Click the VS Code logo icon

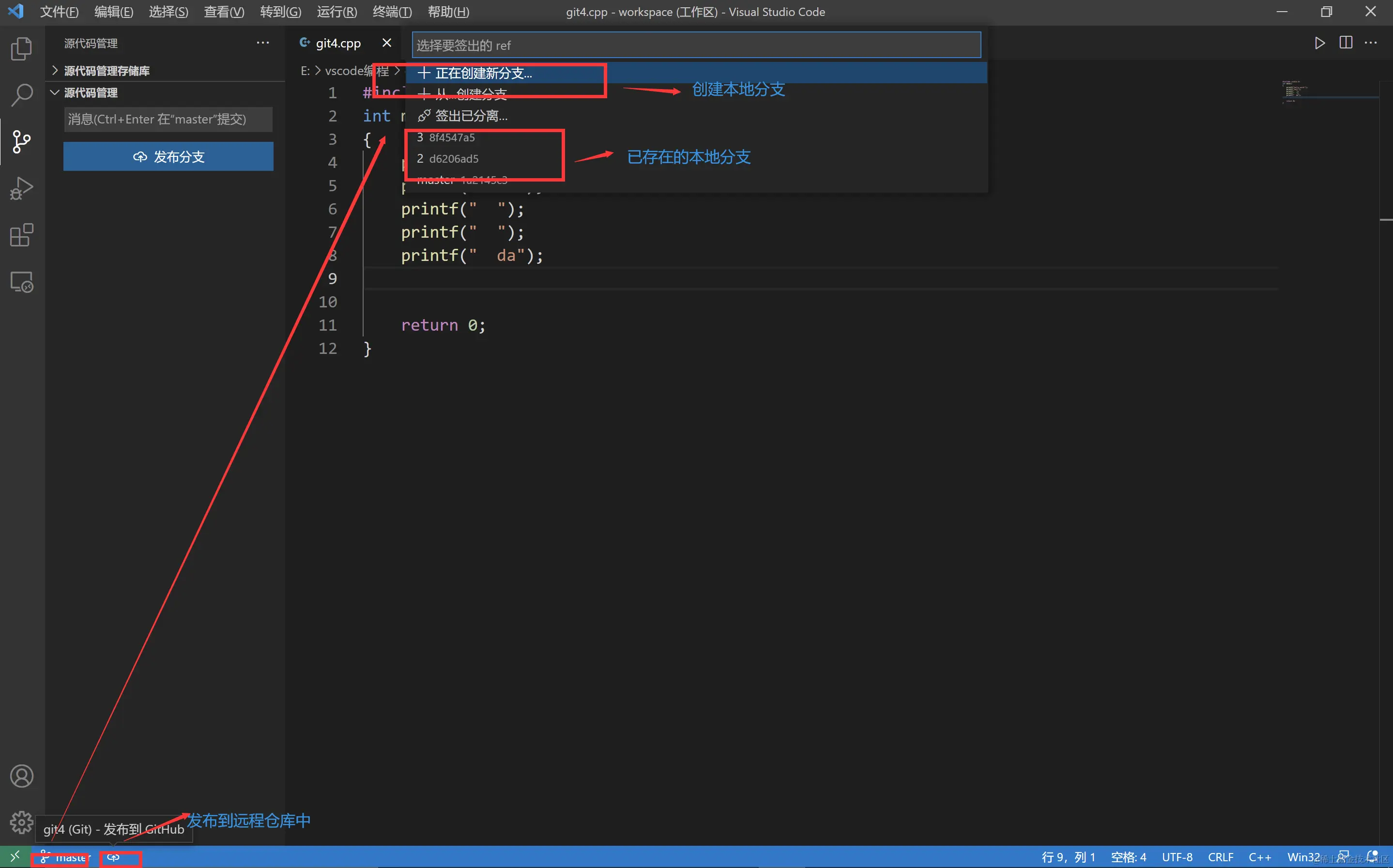pyautogui.click(x=15, y=12)
